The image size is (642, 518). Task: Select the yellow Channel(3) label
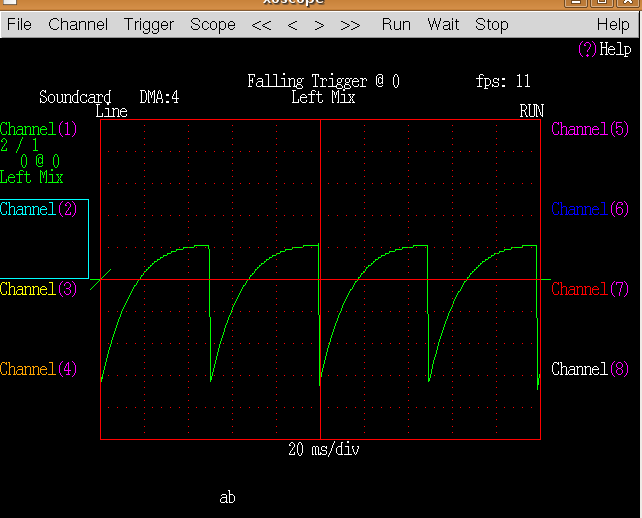[39, 289]
